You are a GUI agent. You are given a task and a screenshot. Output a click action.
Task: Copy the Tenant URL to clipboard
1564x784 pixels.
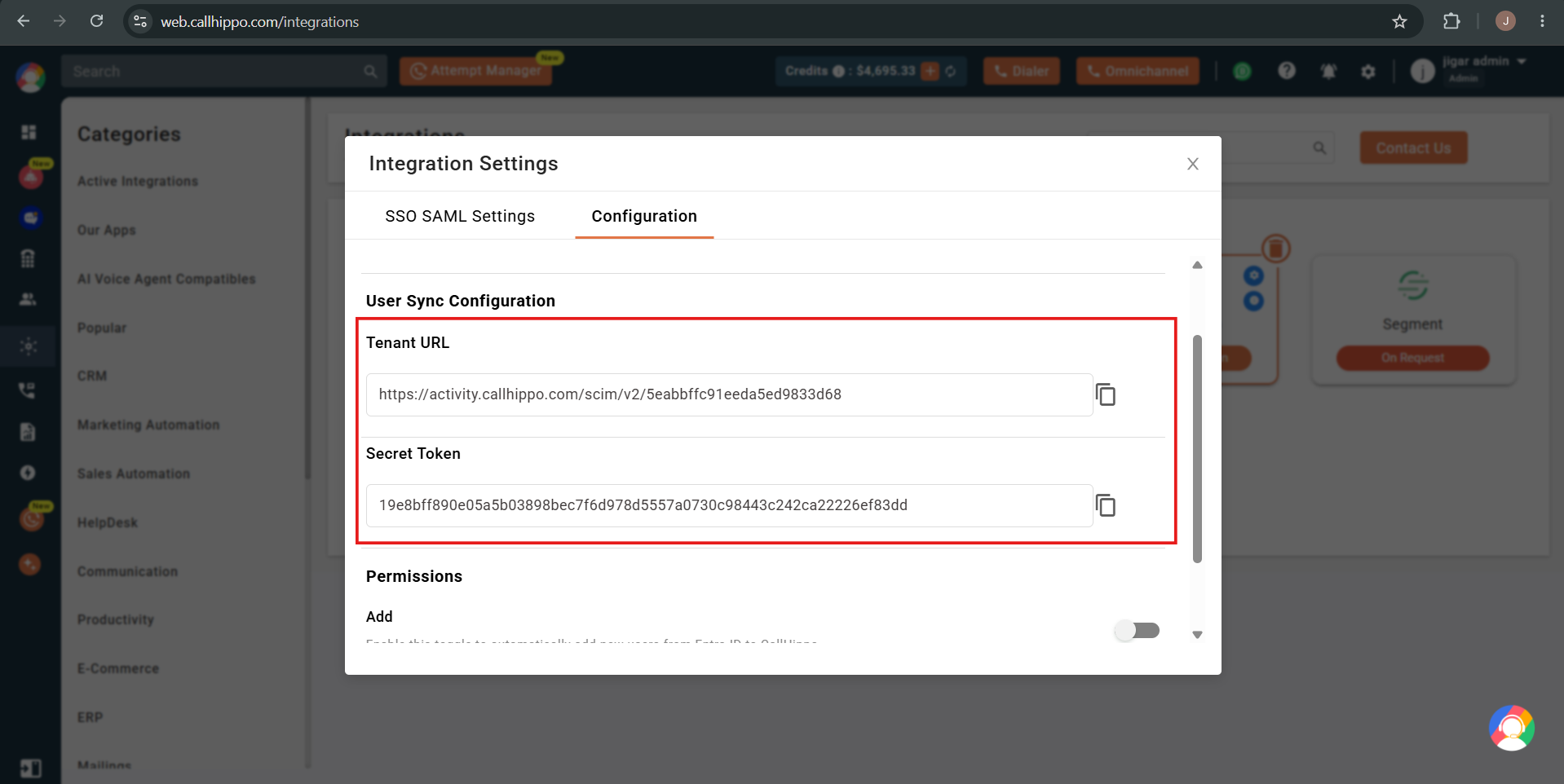(x=1106, y=394)
